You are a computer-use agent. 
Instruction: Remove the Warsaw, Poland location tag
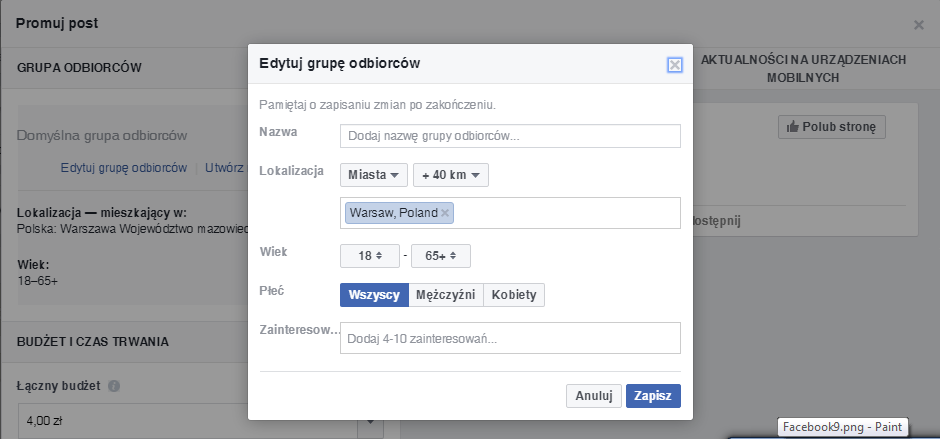point(446,213)
